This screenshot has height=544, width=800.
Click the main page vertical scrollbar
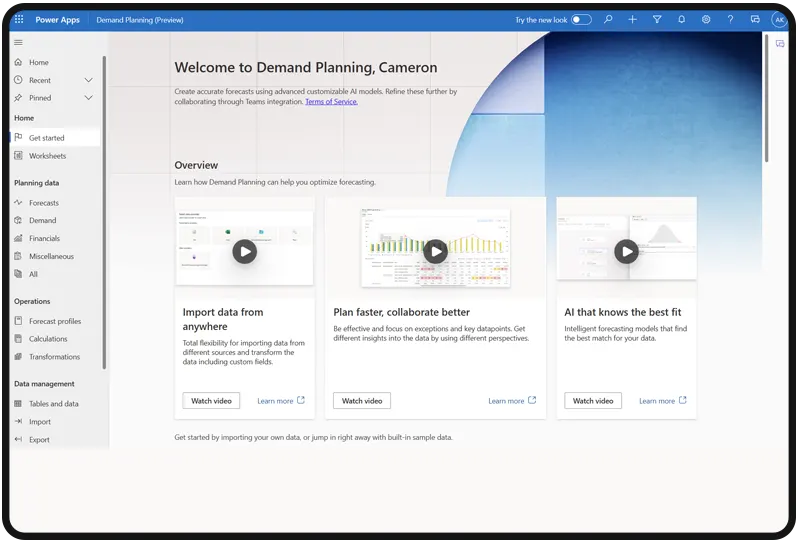pyautogui.click(x=767, y=100)
